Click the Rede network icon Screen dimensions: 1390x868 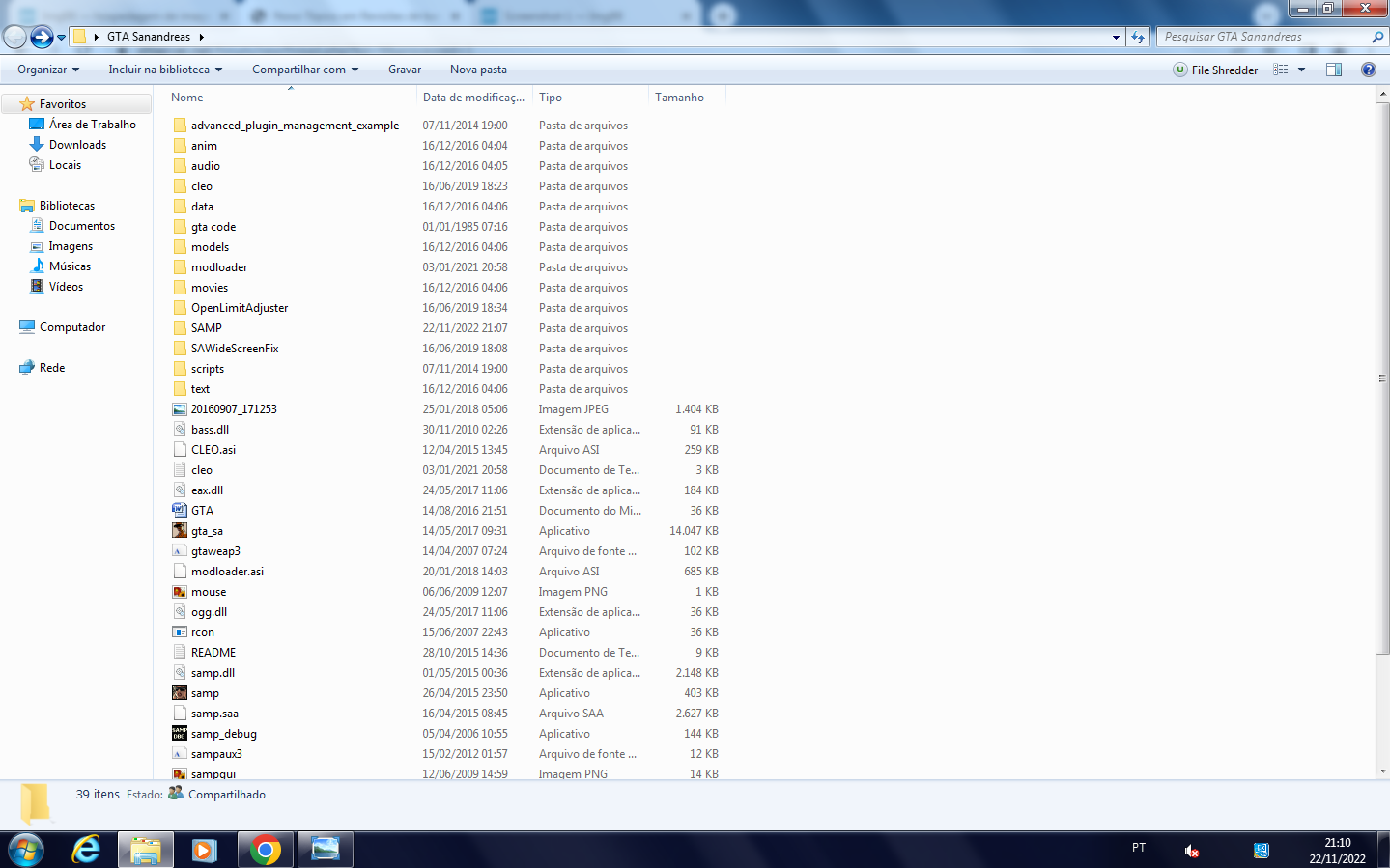click(27, 368)
